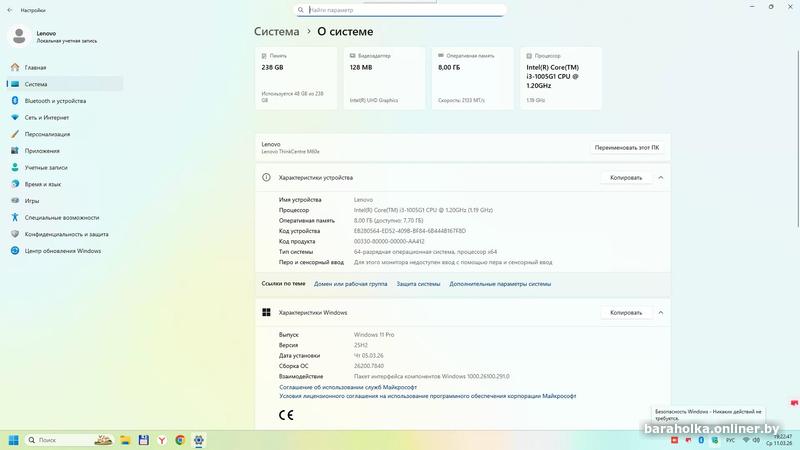Screen dimensions: 800x450
Task: Open Учетные записи settings
Action: [x=65, y=167]
